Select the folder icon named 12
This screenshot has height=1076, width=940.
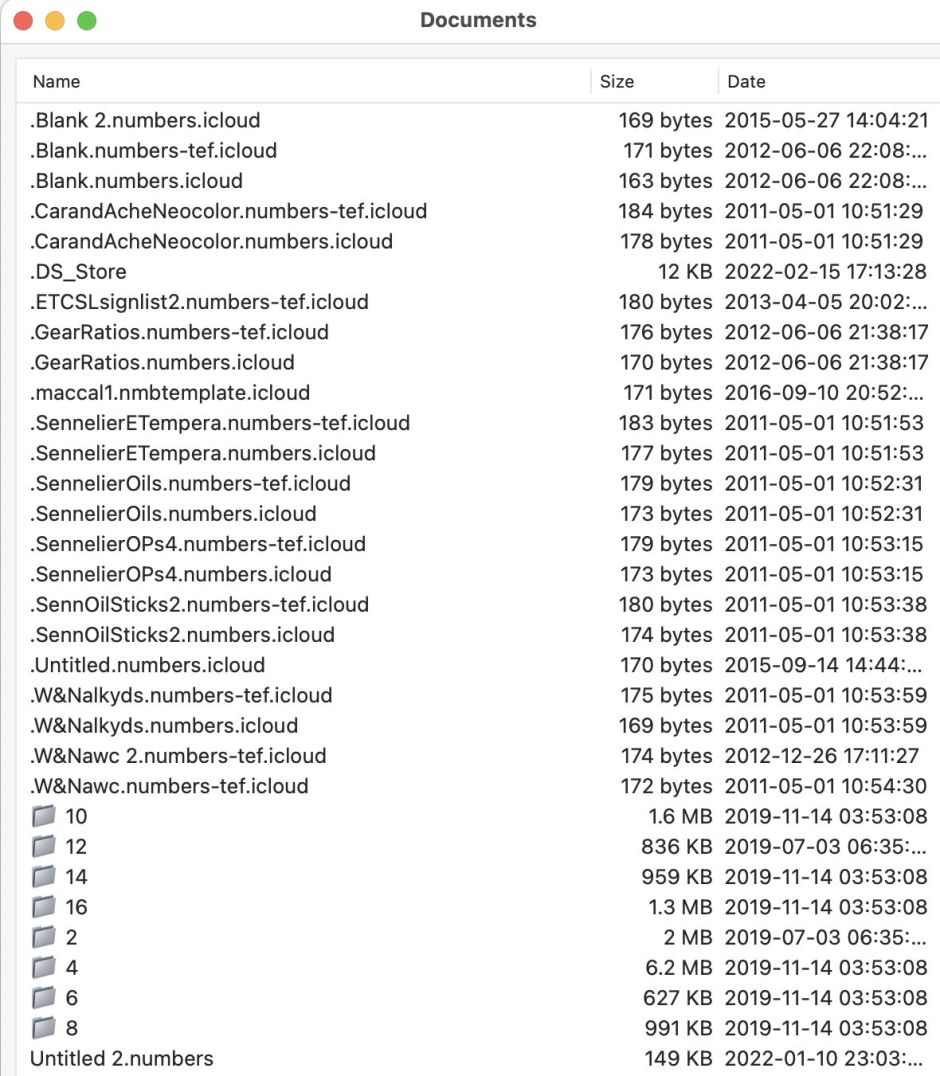click(43, 847)
